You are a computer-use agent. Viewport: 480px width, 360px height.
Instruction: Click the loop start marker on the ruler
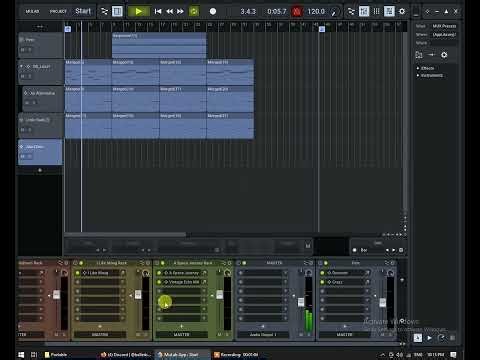pyautogui.click(x=68, y=29)
